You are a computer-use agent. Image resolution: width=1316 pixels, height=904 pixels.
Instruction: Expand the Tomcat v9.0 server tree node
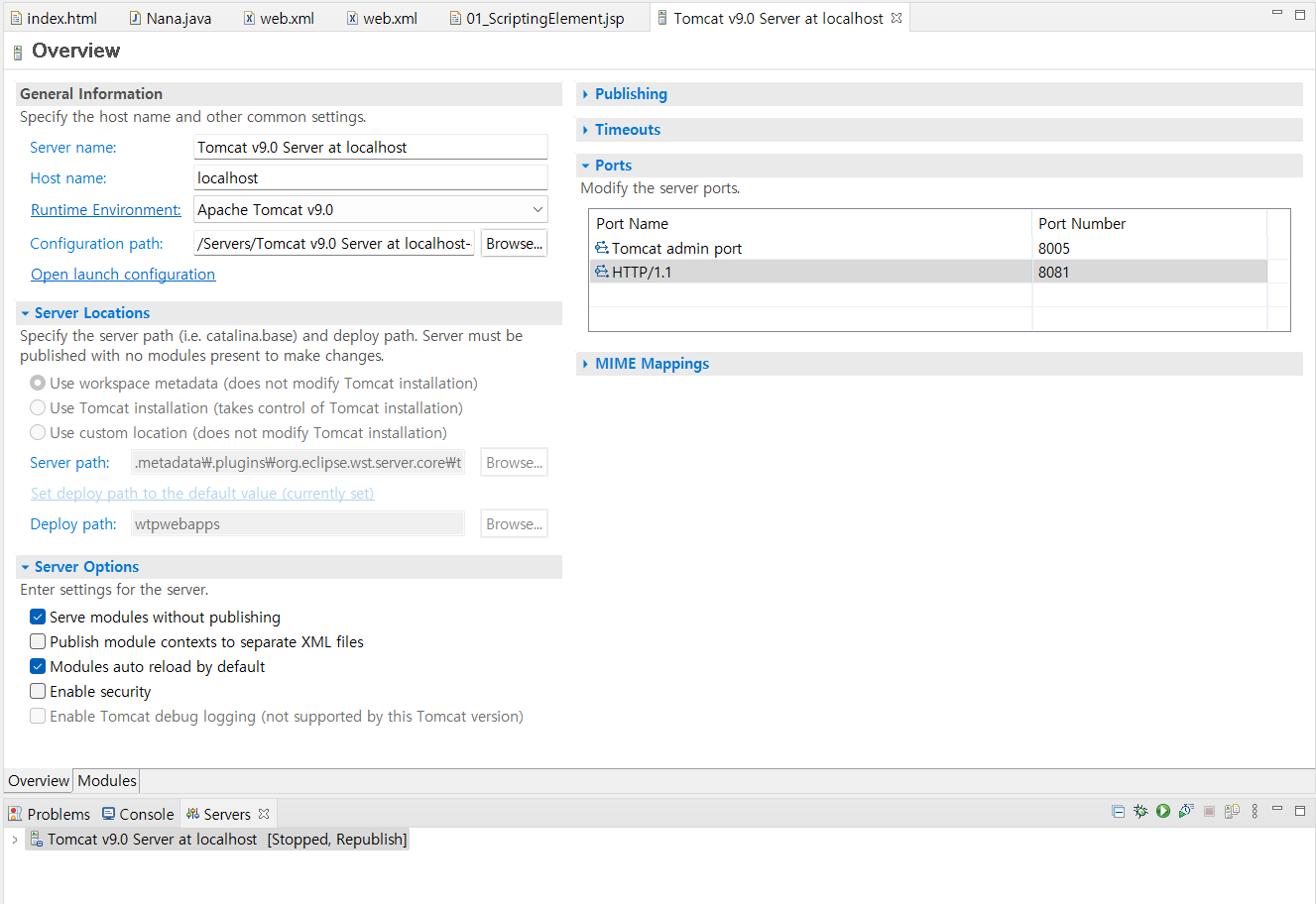14,840
